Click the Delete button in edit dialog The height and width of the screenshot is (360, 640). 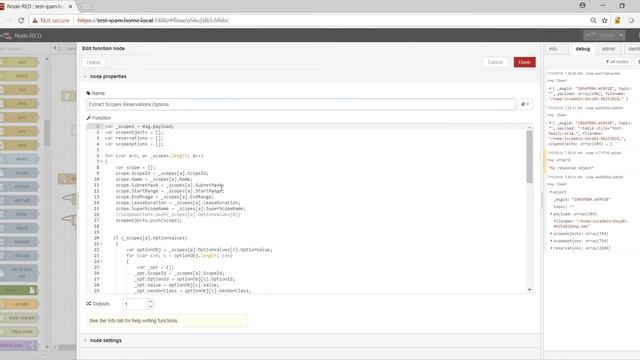click(93, 62)
